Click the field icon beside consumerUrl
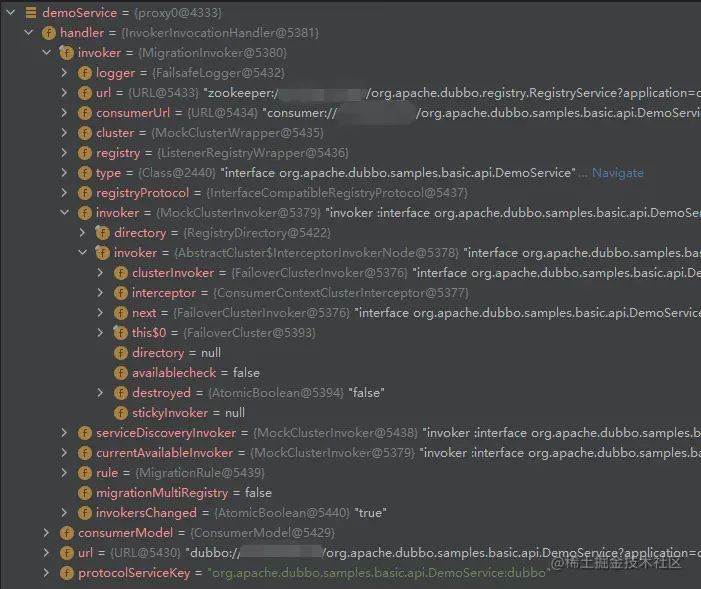Image resolution: width=701 pixels, height=589 pixels. (84, 113)
